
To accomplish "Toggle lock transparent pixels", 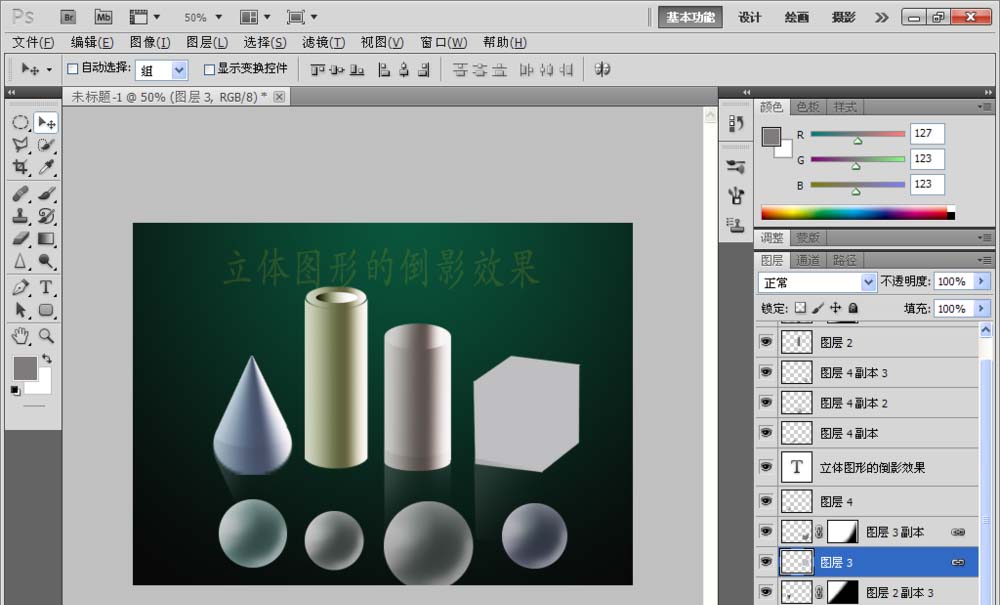I will click(x=800, y=308).
